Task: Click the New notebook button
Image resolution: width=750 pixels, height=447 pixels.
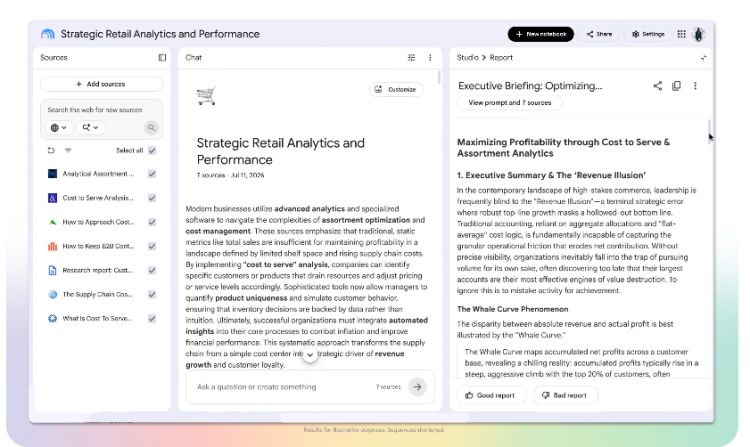Action: (x=541, y=34)
